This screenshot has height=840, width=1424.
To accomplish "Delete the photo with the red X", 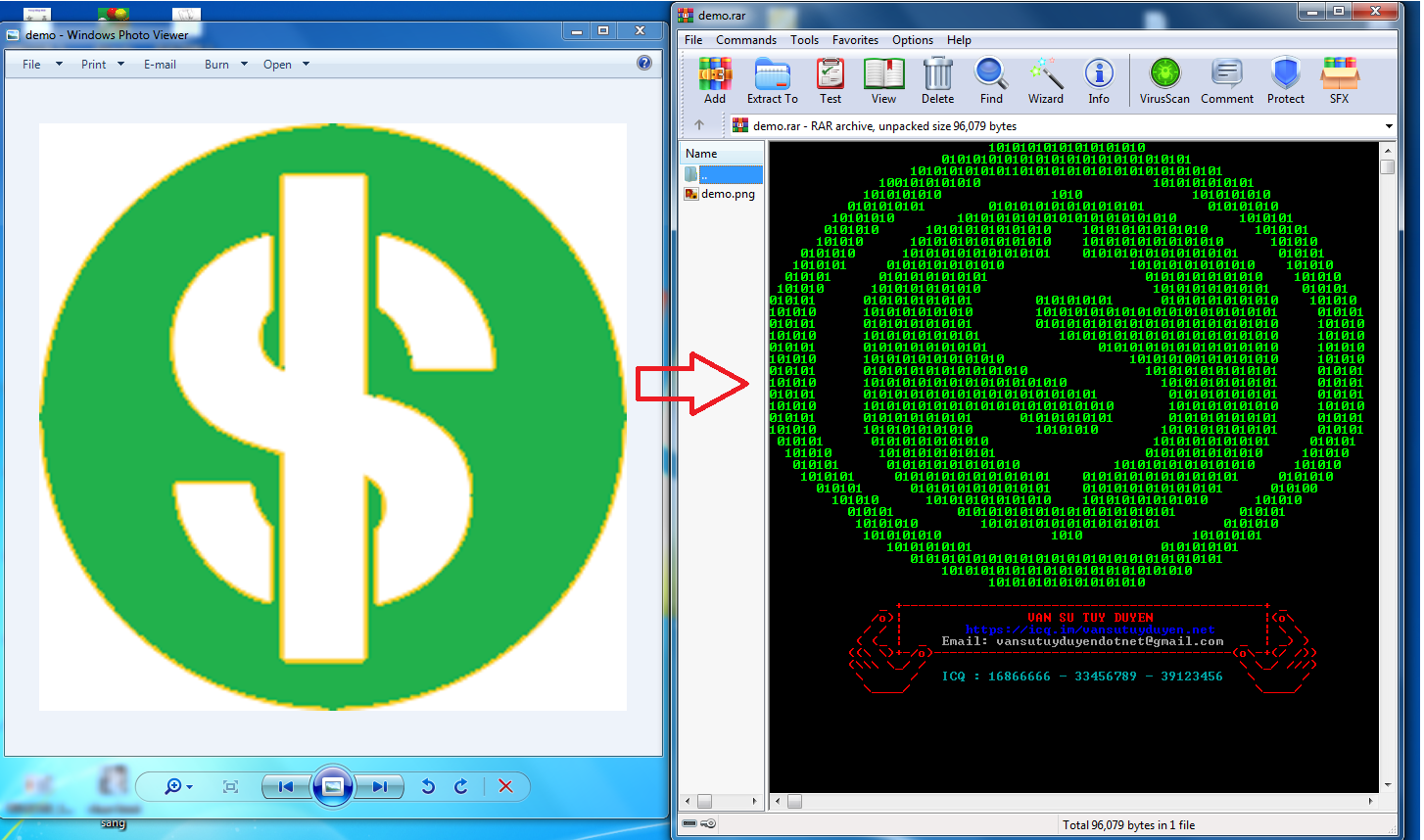I will coord(505,786).
